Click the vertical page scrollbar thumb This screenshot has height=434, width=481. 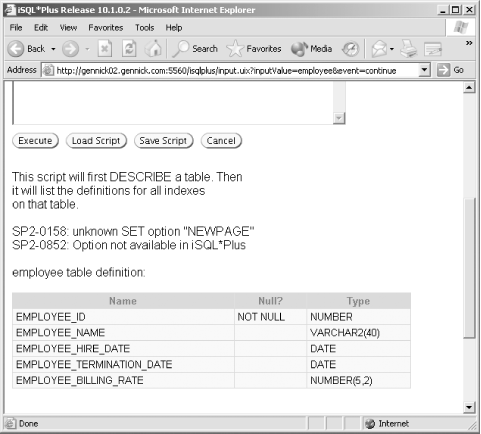(469, 268)
